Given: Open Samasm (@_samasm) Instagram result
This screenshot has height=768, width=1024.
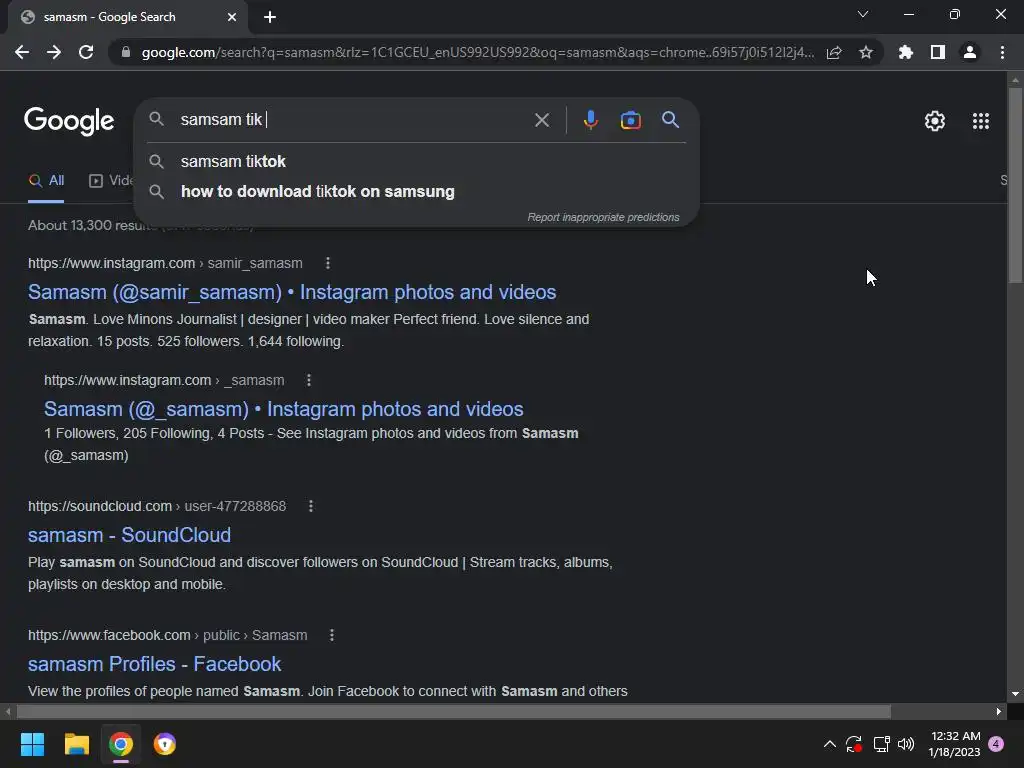Looking at the screenshot, I should tap(283, 409).
